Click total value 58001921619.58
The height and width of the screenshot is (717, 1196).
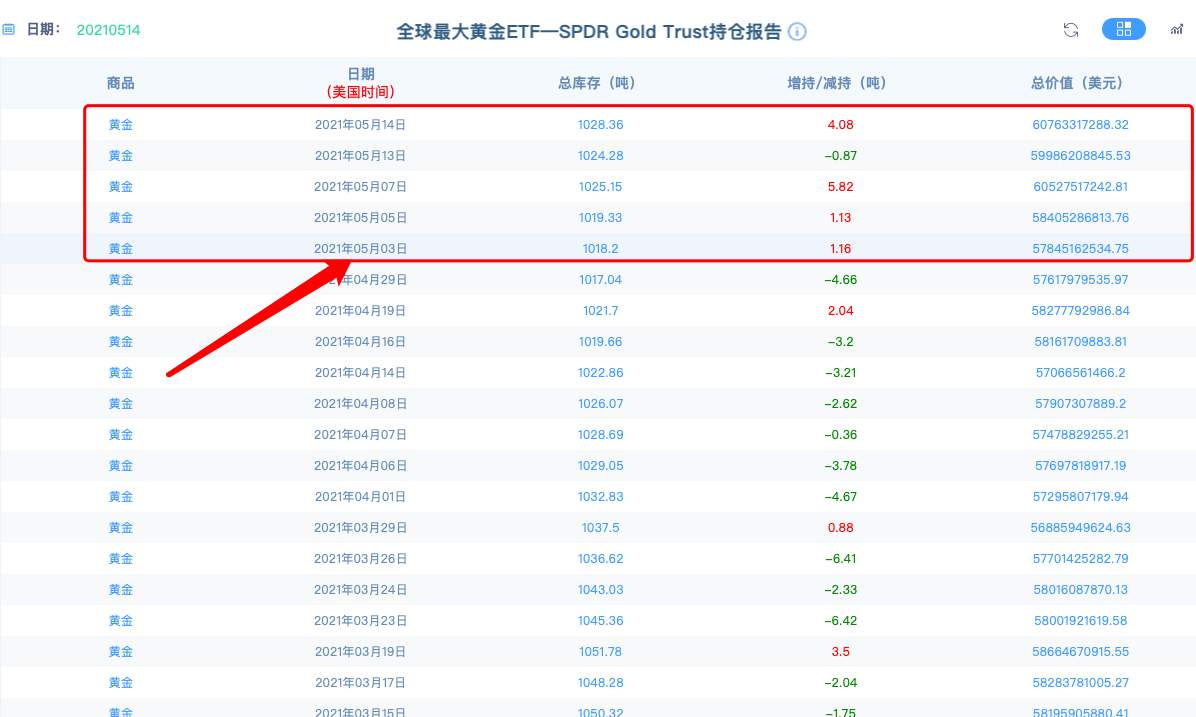click(x=1080, y=621)
